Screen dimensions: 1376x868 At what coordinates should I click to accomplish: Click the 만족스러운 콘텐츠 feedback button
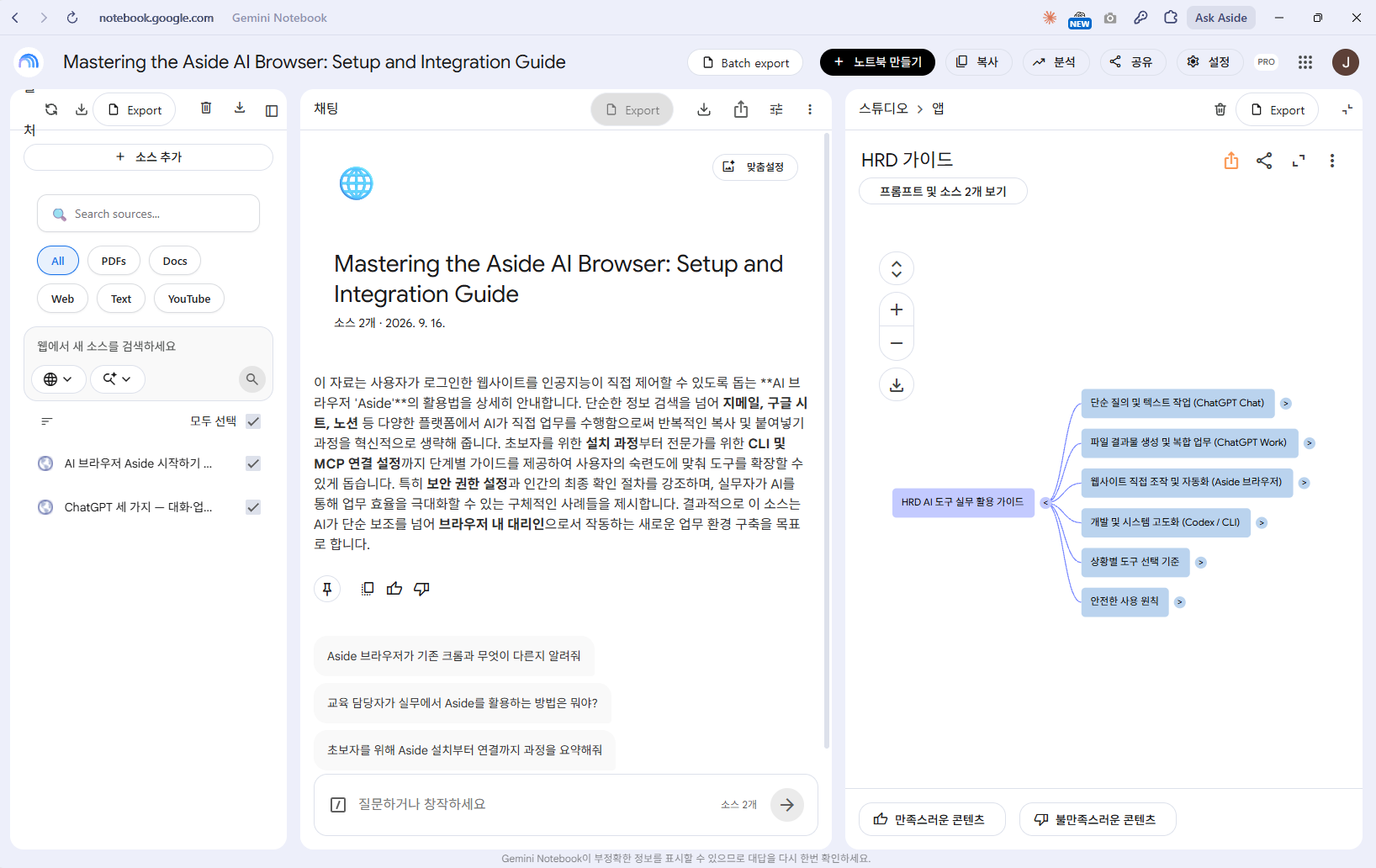(x=932, y=819)
